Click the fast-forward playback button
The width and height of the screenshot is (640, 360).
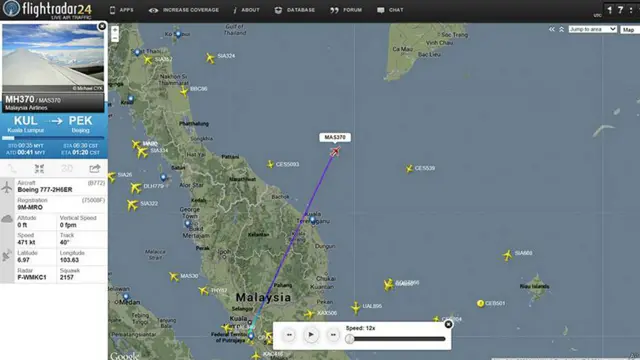tap(333, 335)
